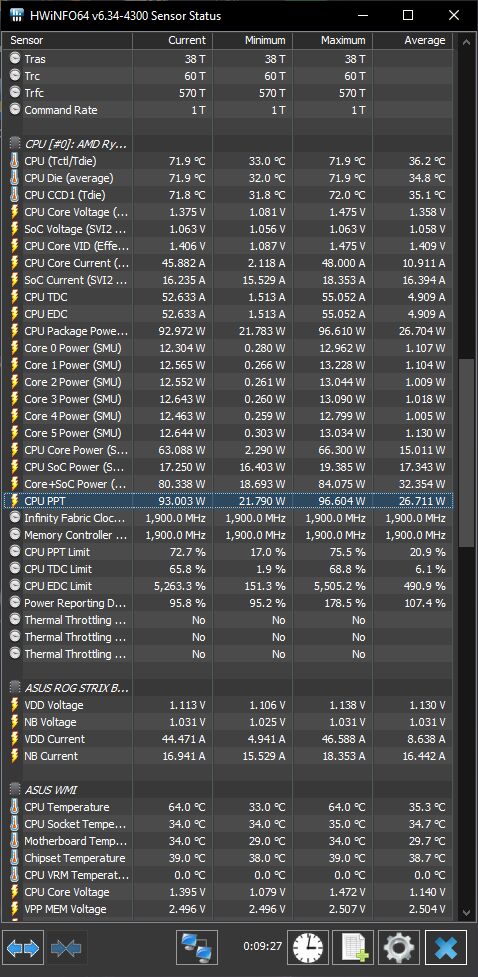This screenshot has height=977, width=478.
Task: Close the window via title bar X
Action: pos(454,15)
